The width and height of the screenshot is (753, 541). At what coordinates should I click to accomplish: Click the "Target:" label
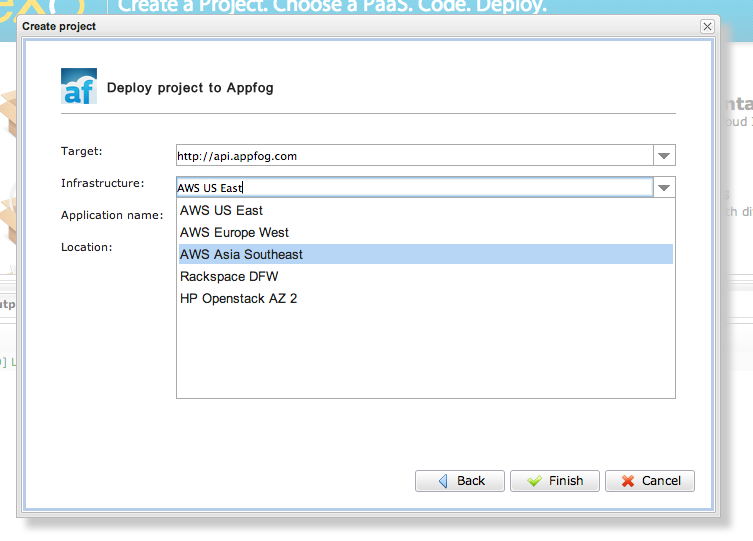pos(82,151)
